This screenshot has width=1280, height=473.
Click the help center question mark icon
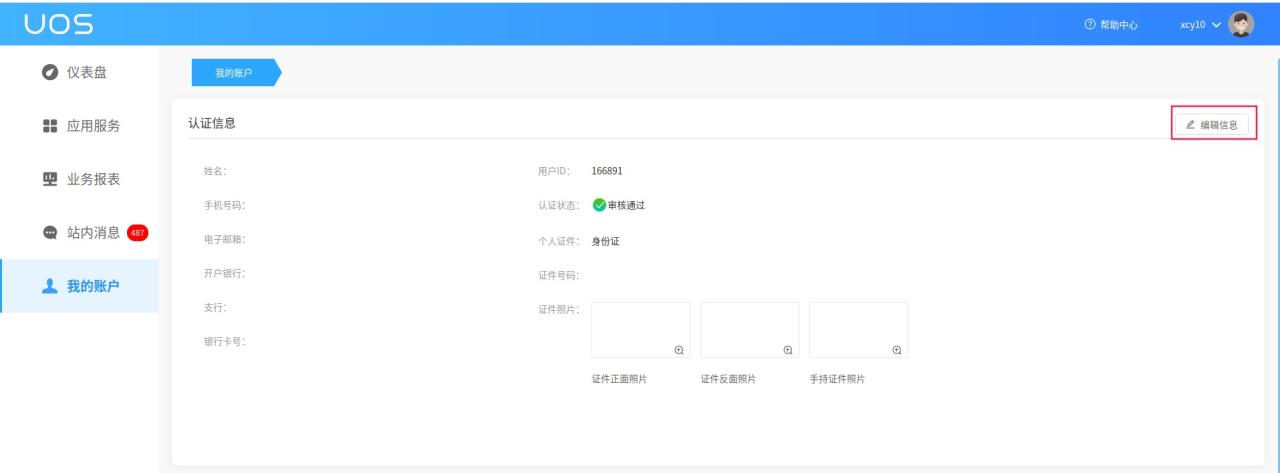point(1091,25)
